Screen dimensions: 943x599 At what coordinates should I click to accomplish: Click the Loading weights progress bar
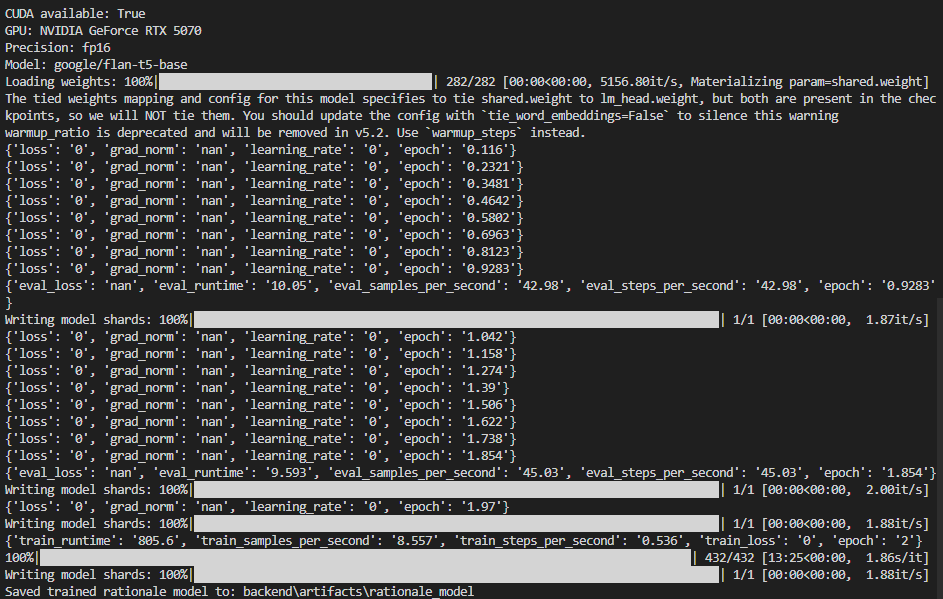[x=295, y=82]
